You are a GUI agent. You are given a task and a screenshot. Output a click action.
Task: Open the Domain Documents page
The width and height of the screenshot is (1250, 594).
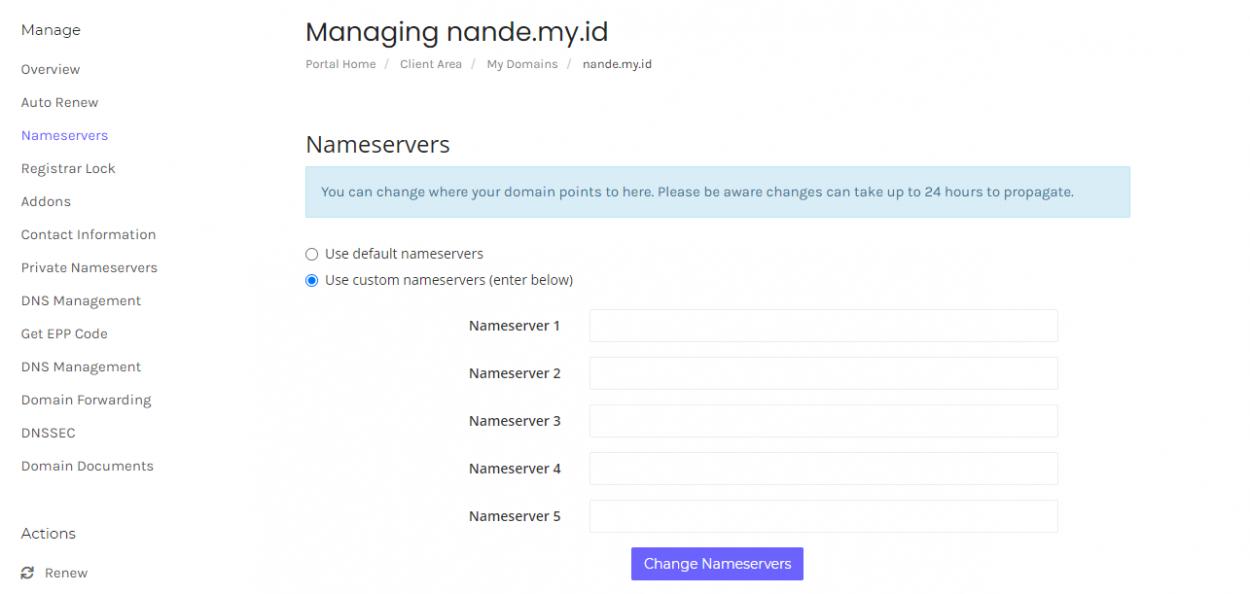[x=87, y=466]
